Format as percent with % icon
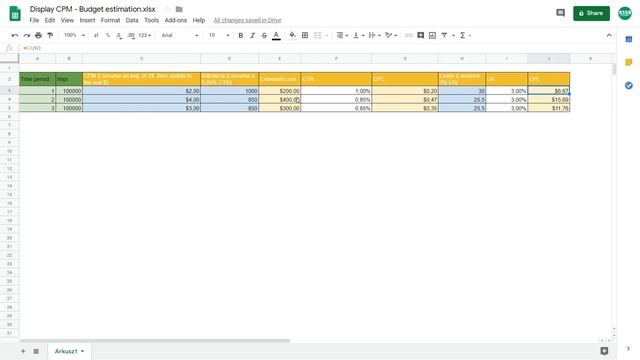 [x=108, y=36]
